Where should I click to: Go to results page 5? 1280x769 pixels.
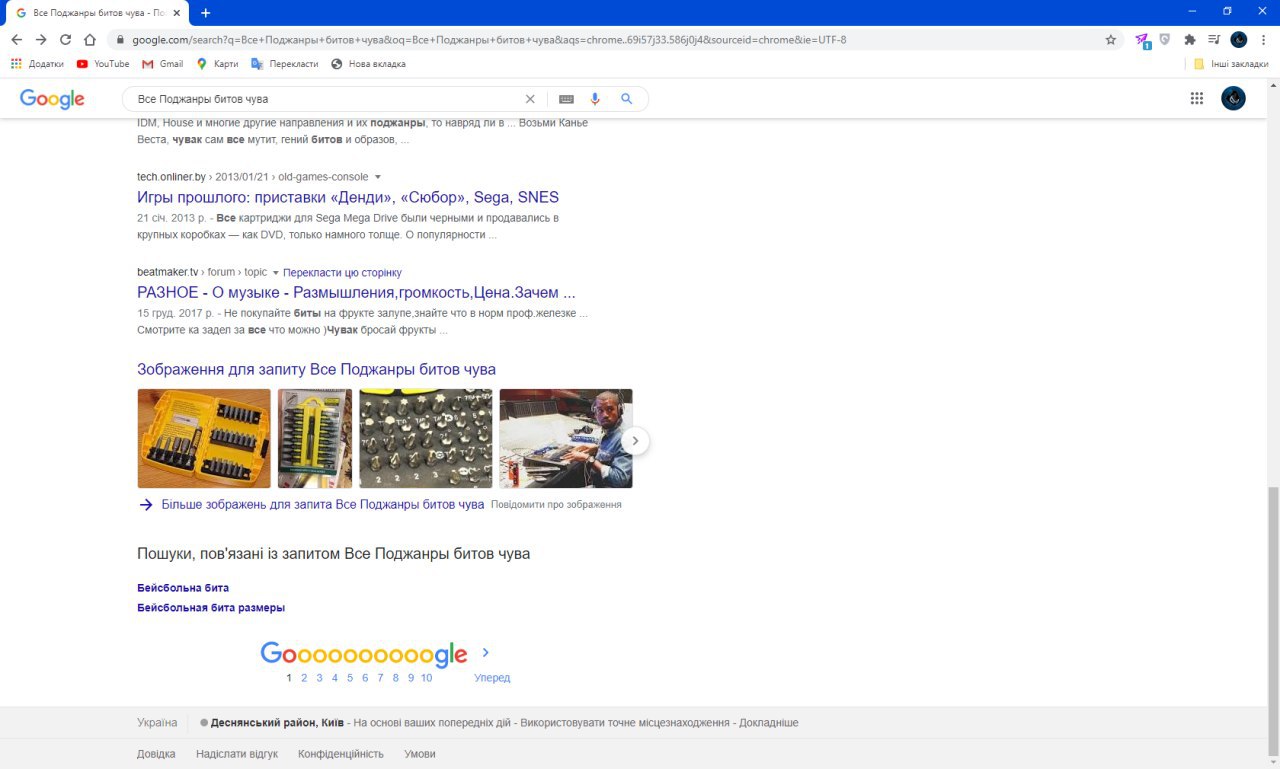click(x=350, y=678)
